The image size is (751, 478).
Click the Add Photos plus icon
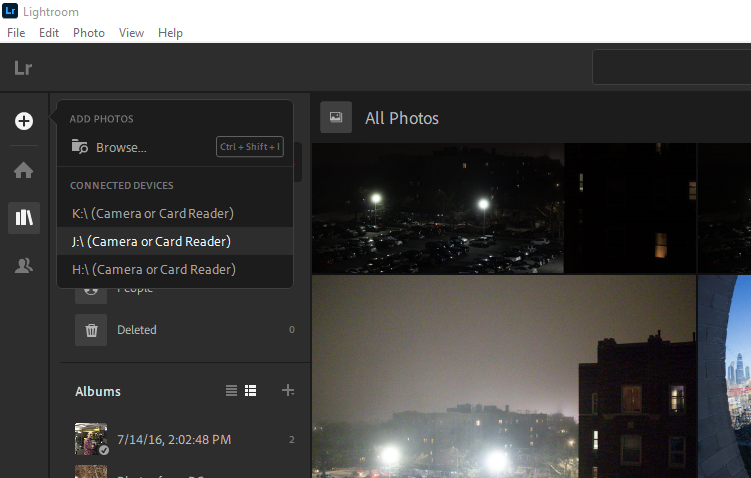[24, 121]
